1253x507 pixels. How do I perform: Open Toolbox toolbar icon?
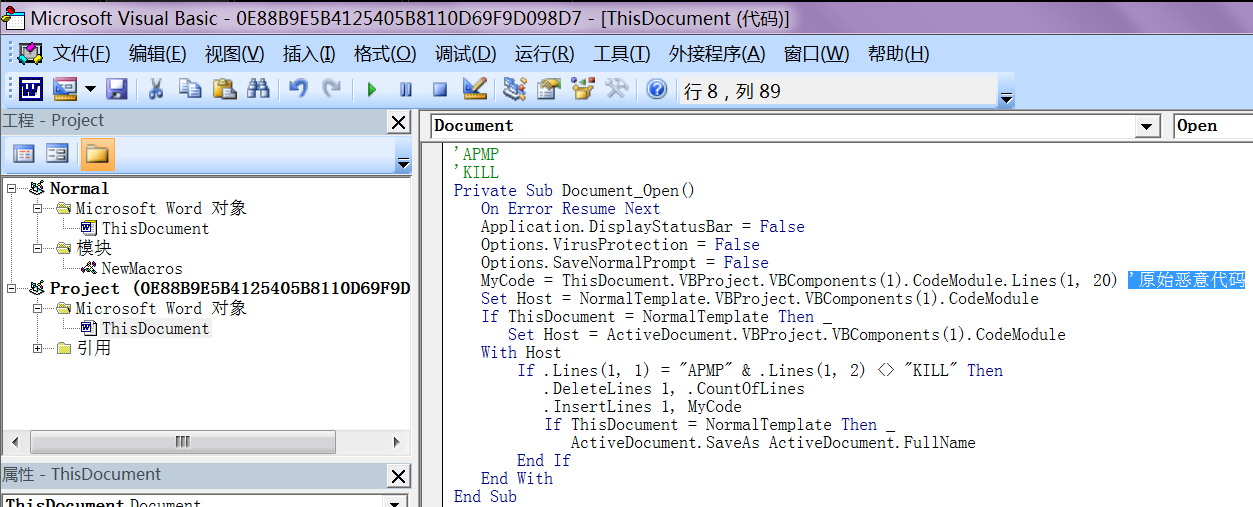(x=616, y=90)
